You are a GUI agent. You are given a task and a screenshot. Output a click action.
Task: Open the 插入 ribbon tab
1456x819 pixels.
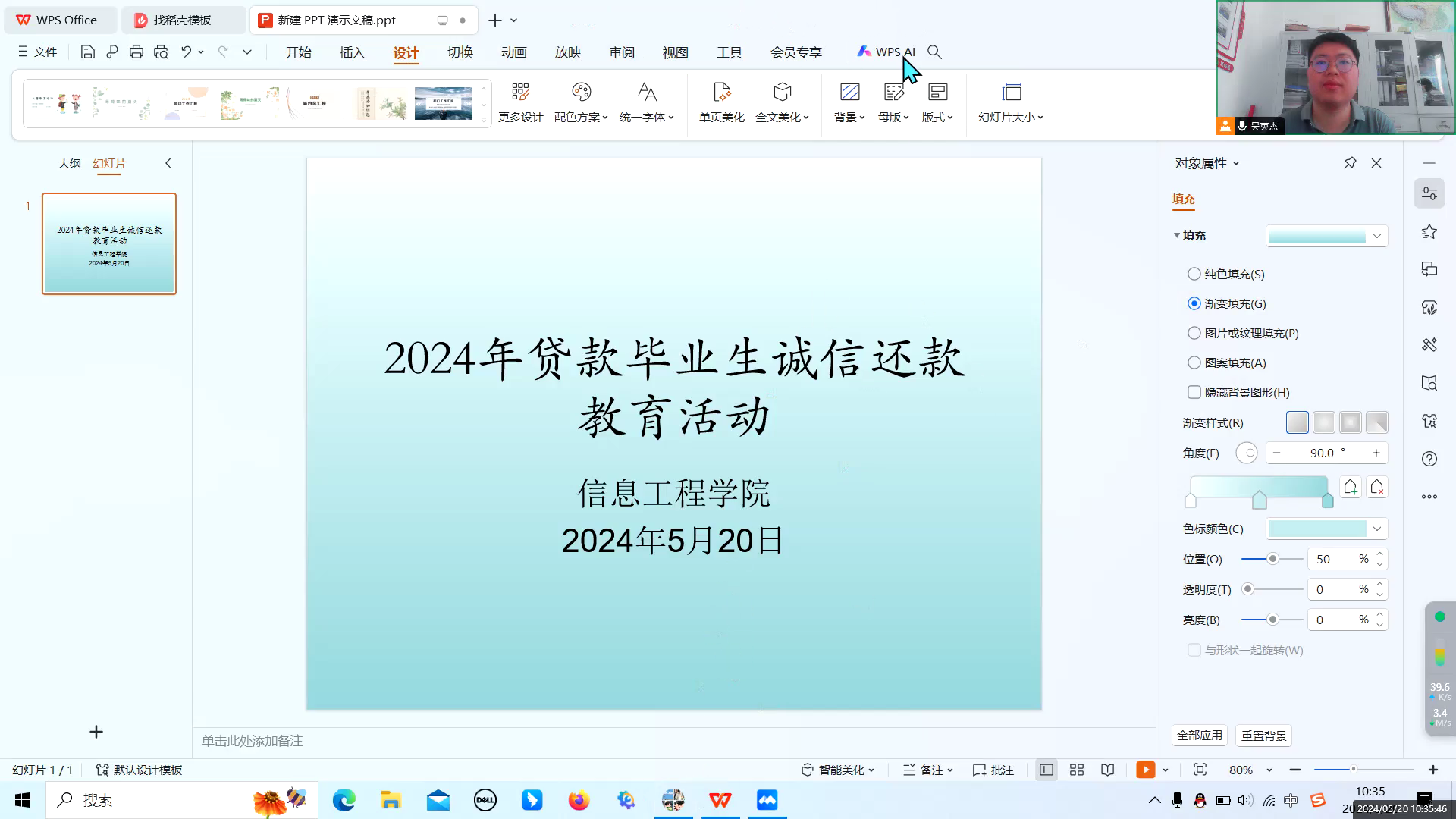(x=352, y=52)
